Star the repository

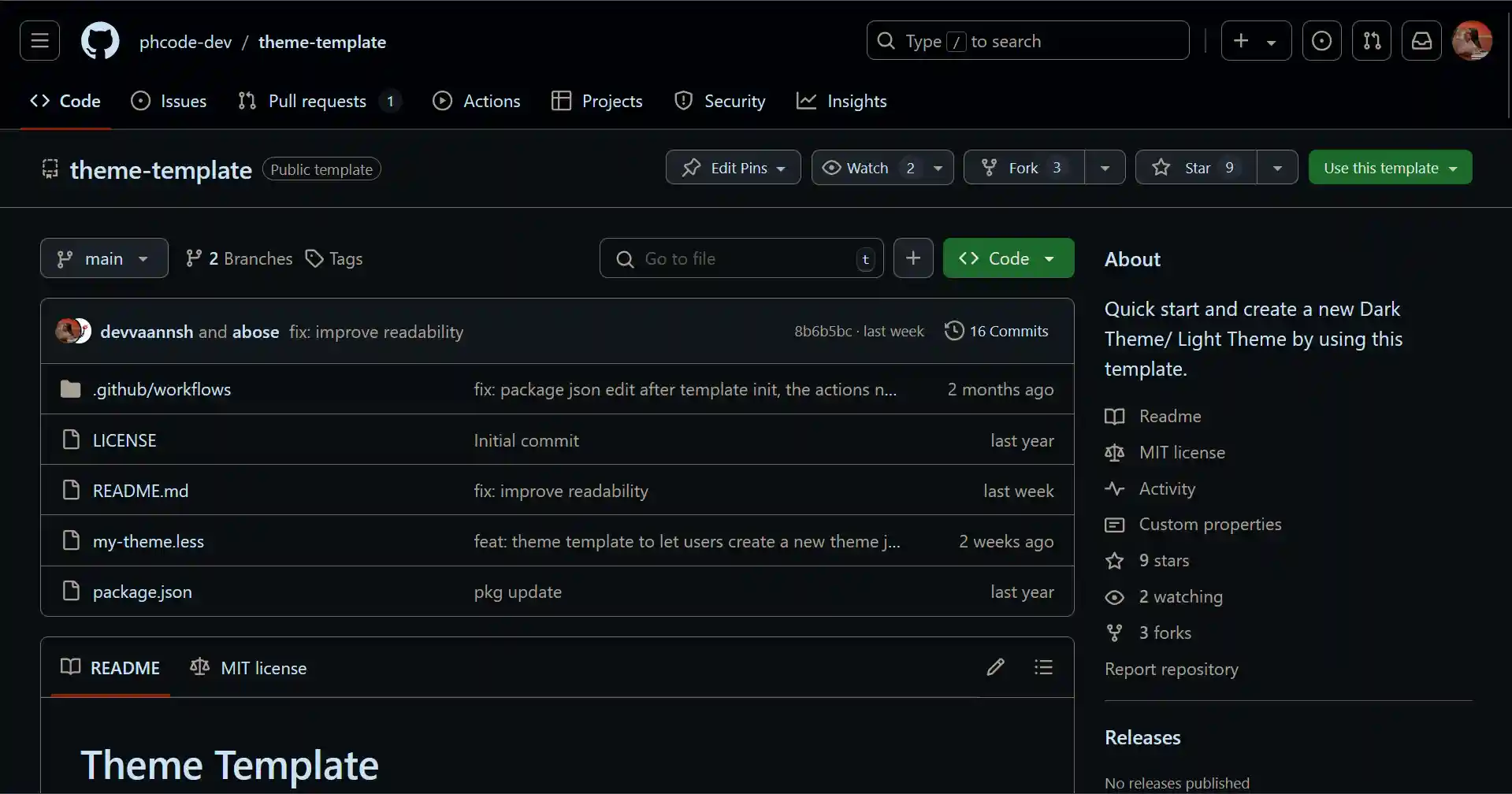1196,167
